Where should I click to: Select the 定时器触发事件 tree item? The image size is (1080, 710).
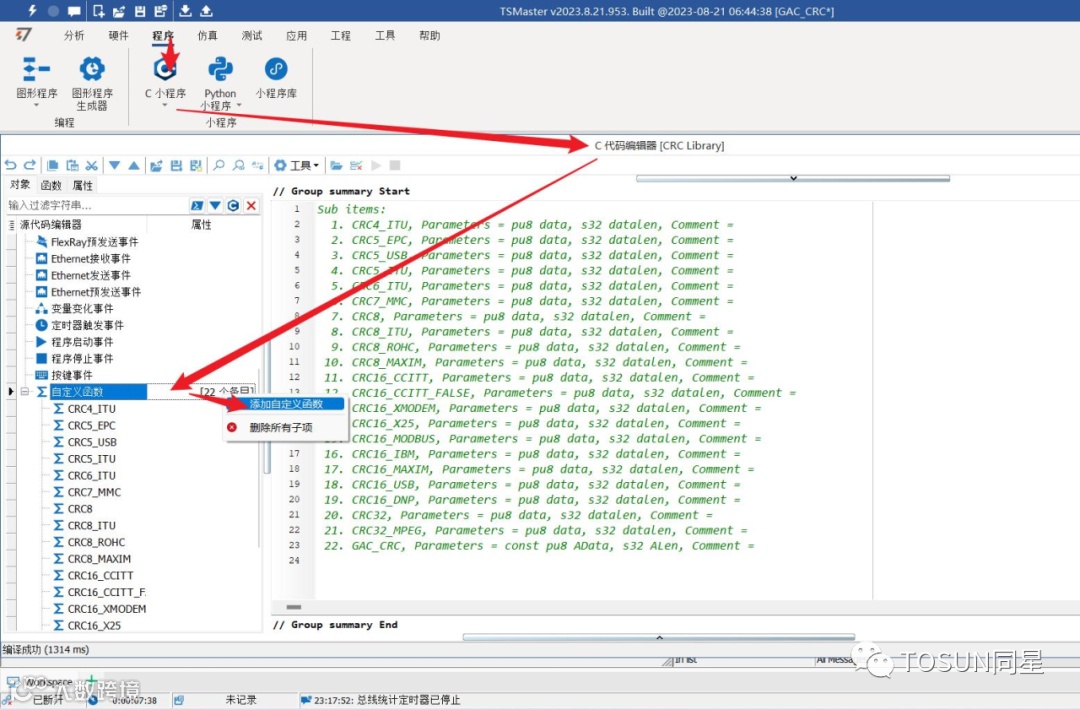click(x=87, y=326)
